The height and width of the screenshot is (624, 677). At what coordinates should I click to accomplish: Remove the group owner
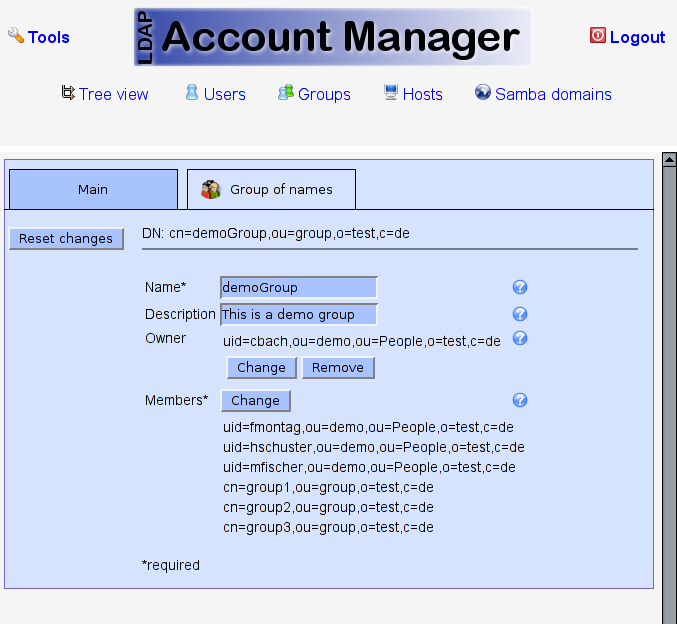338,368
